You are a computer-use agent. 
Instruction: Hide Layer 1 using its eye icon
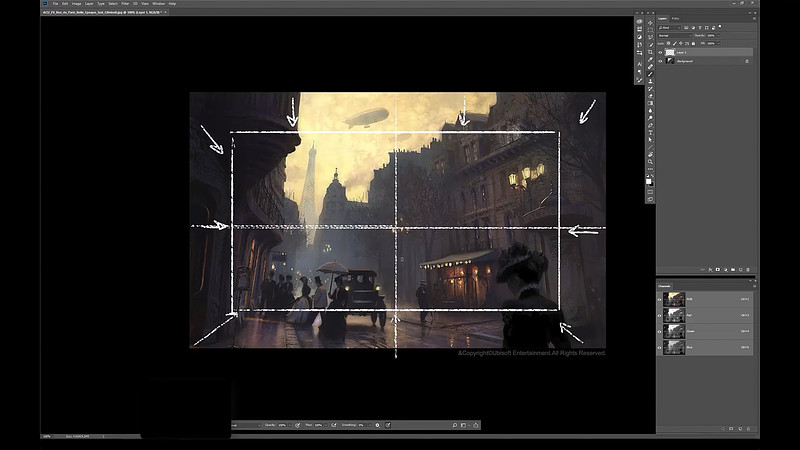[661, 52]
